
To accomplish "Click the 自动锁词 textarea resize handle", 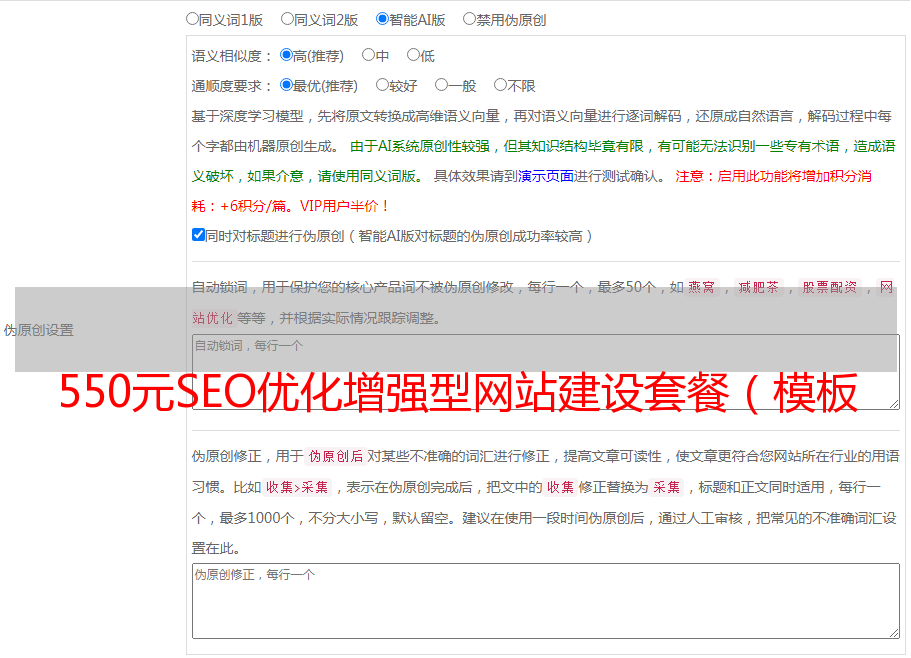I will tap(893, 403).
